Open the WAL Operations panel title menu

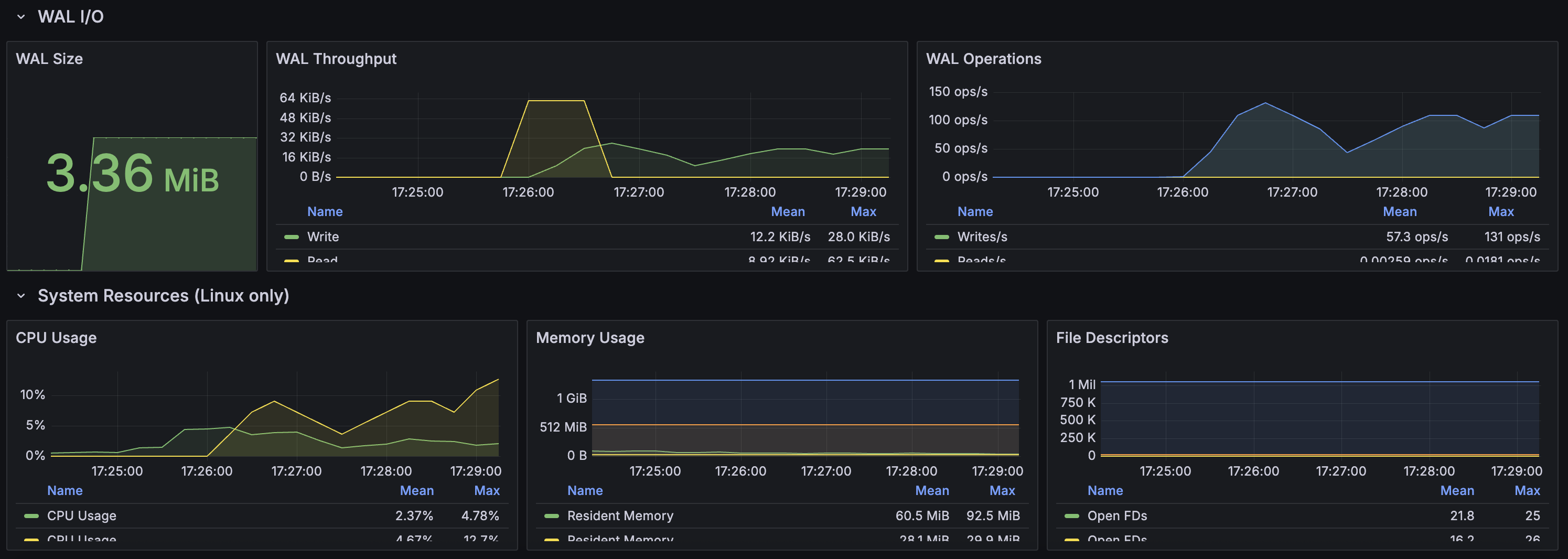pos(983,59)
